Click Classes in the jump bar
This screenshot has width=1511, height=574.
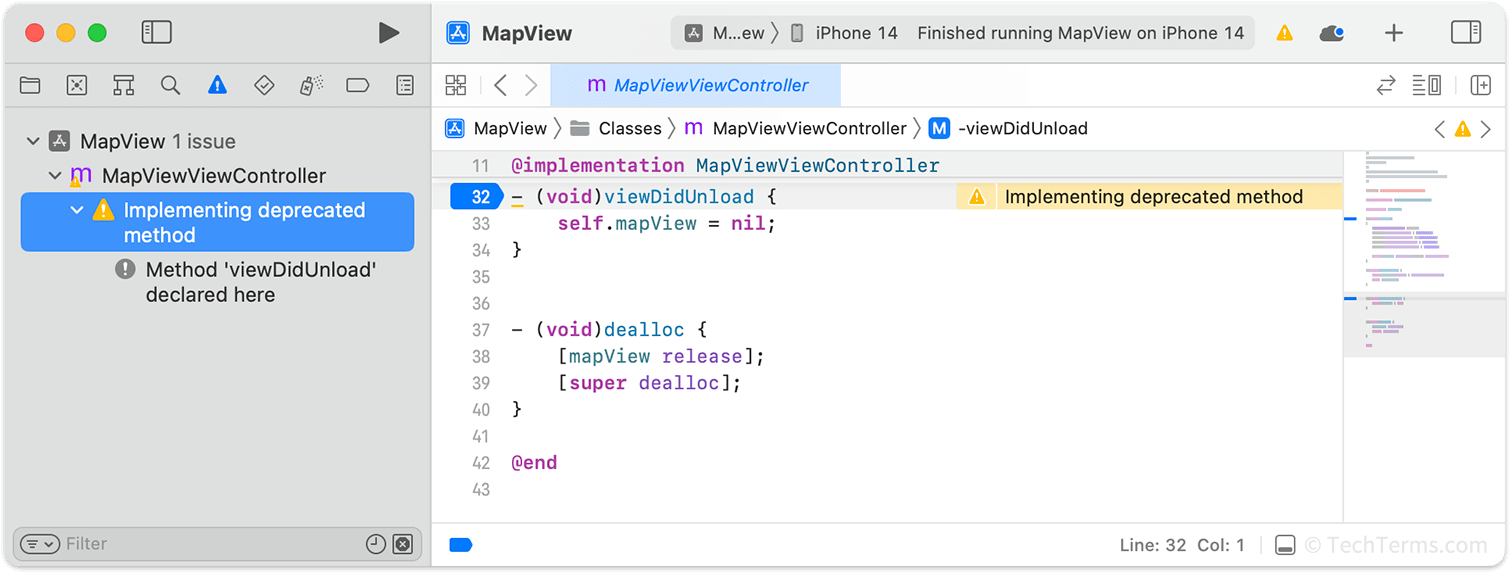click(616, 129)
